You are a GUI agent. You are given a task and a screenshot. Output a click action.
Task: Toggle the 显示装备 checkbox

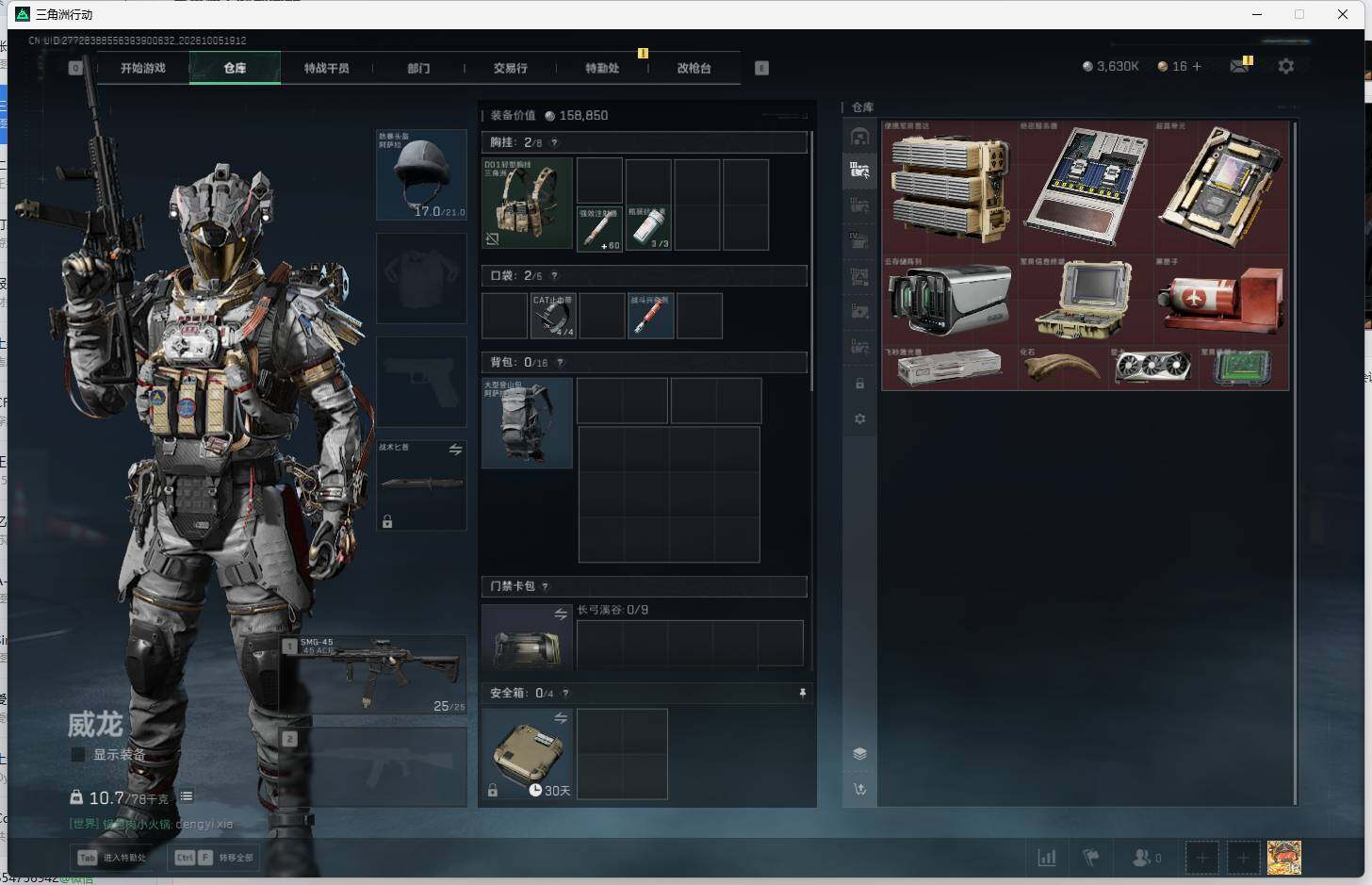pyautogui.click(x=78, y=754)
